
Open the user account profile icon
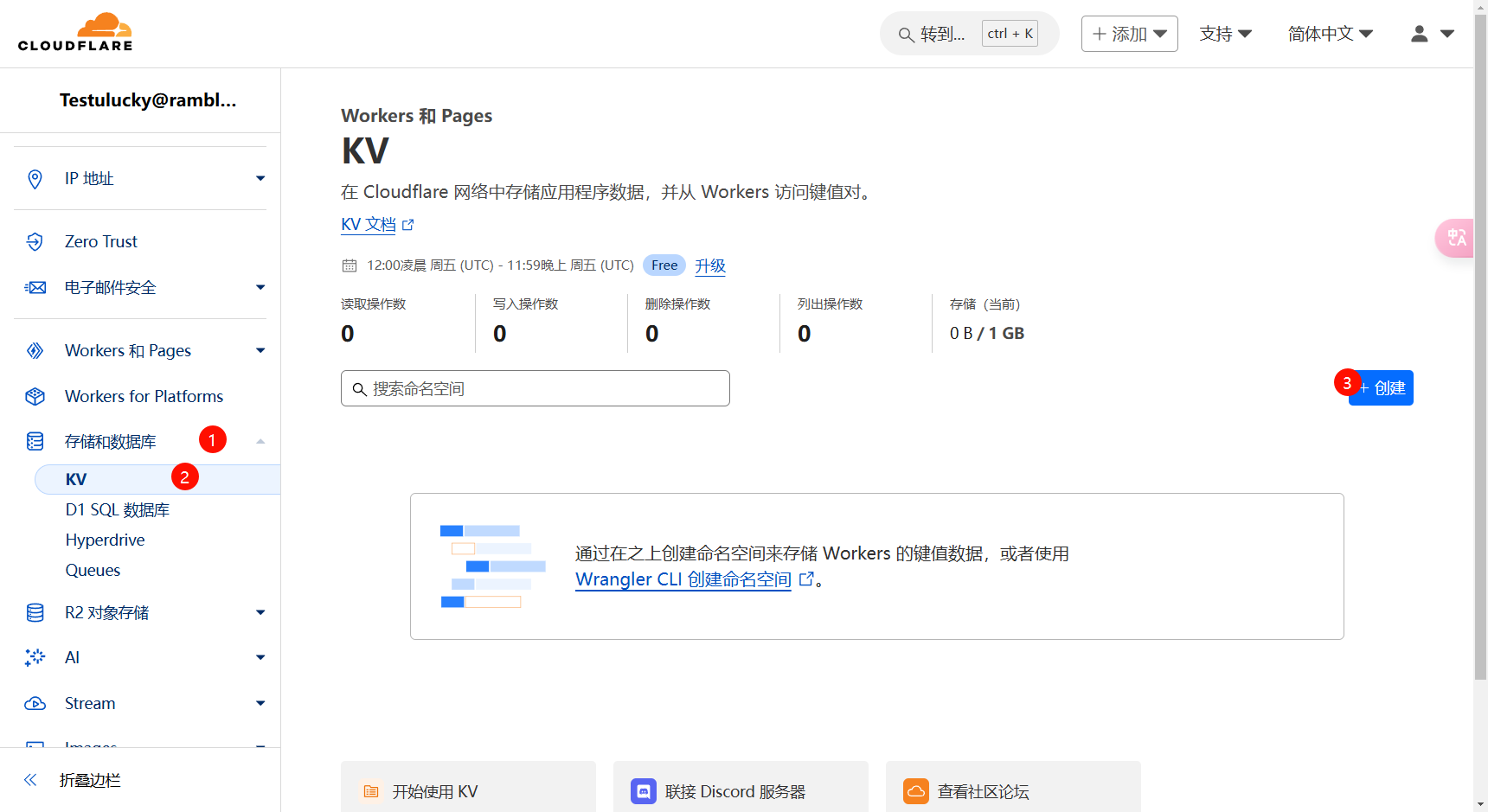point(1420,34)
